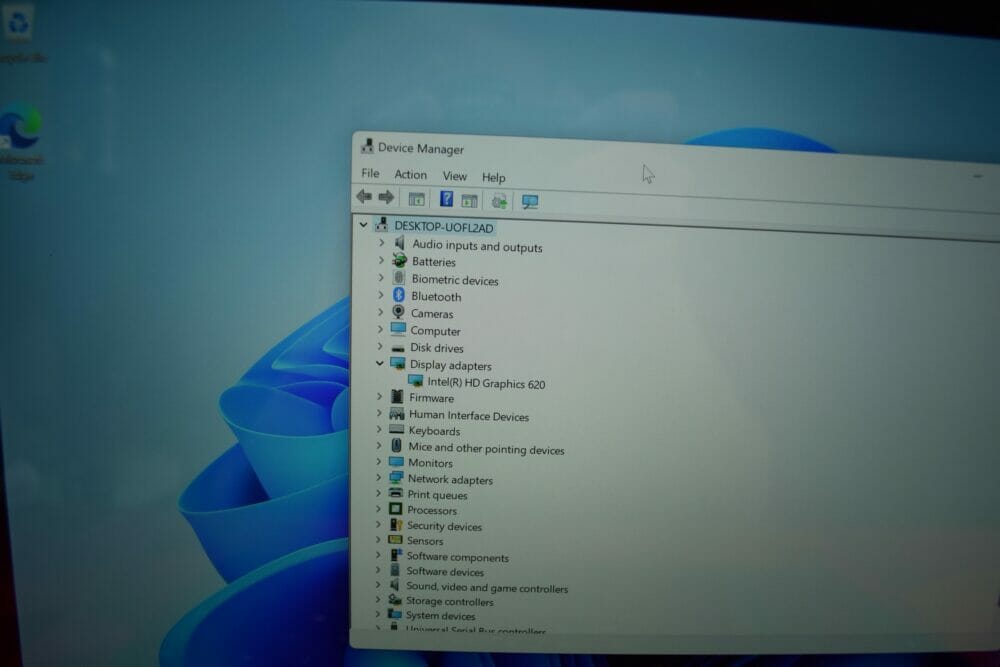
Task: Click the Audio inputs speaker icon
Action: pyautogui.click(x=400, y=242)
